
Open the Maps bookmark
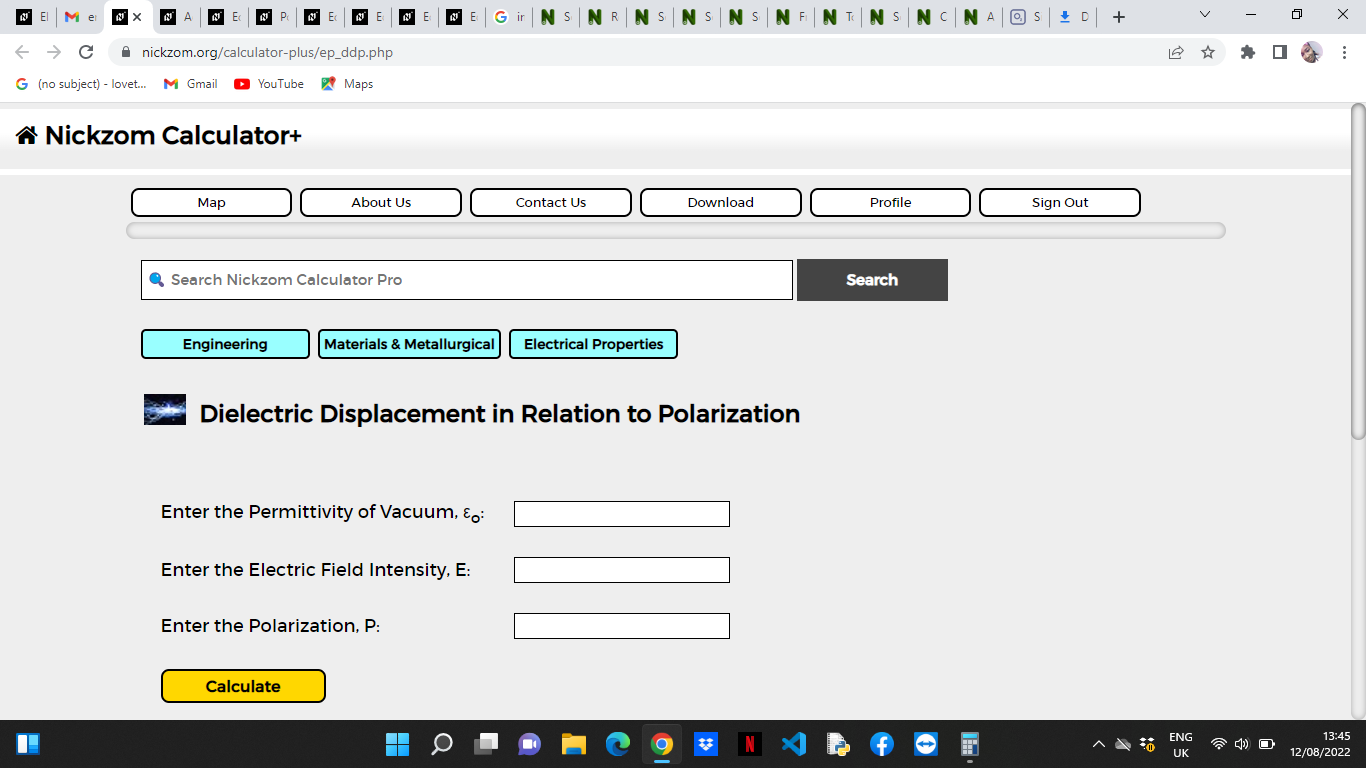(x=347, y=84)
